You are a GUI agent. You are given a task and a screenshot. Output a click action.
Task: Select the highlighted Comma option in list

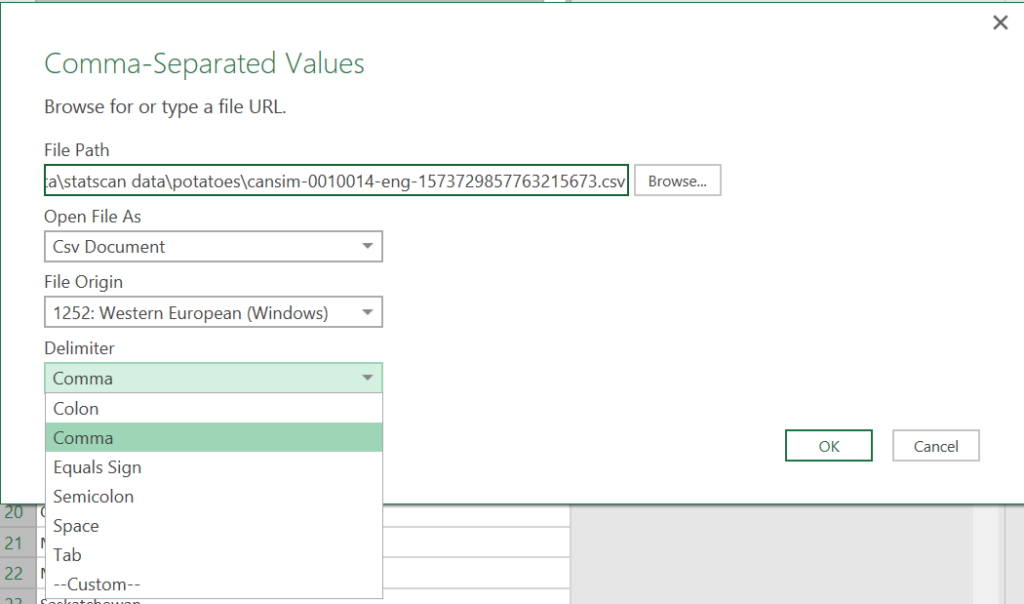[213, 438]
